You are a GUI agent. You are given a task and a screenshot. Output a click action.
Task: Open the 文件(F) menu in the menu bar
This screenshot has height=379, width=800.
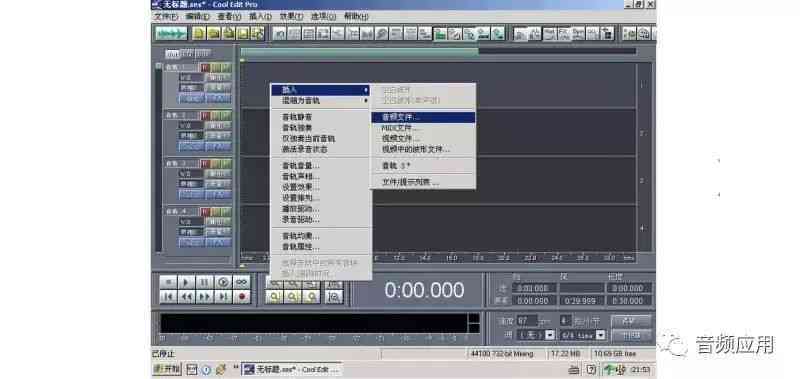point(166,16)
